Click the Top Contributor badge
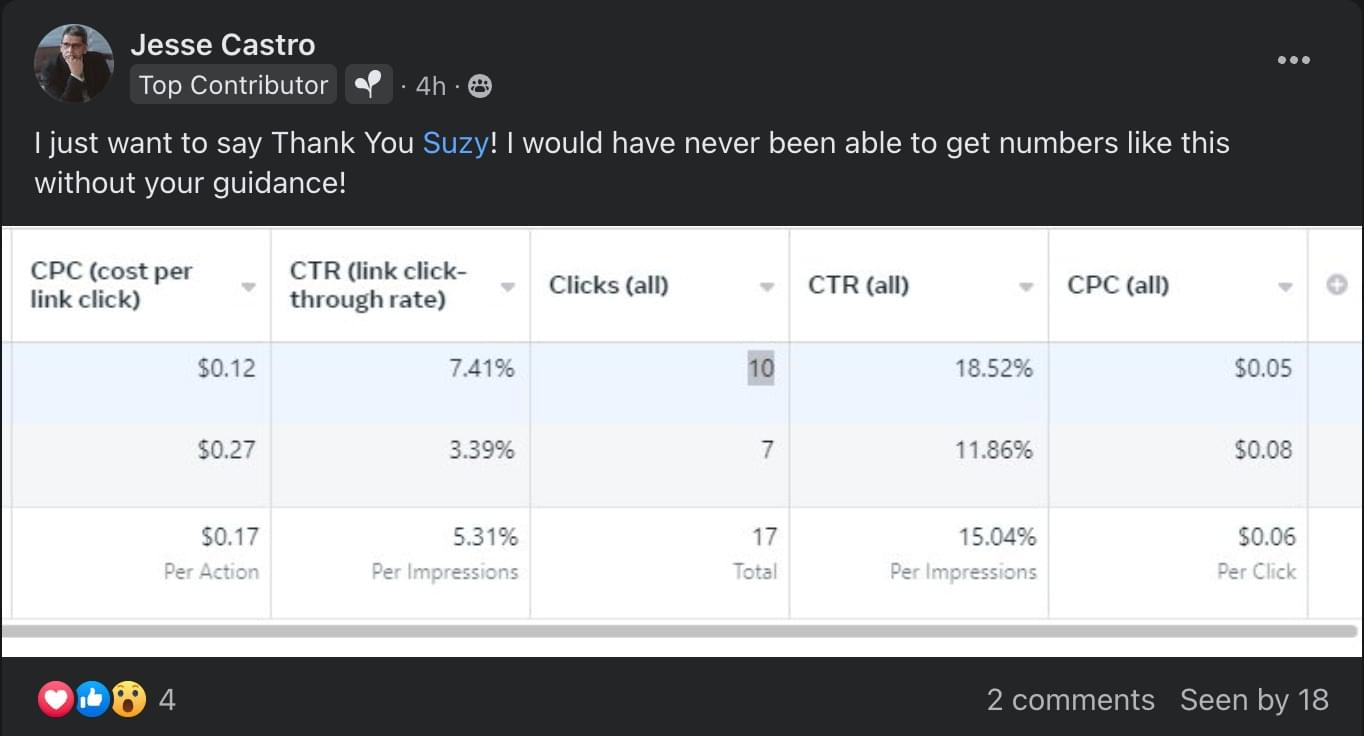The image size is (1364, 736). [233, 86]
